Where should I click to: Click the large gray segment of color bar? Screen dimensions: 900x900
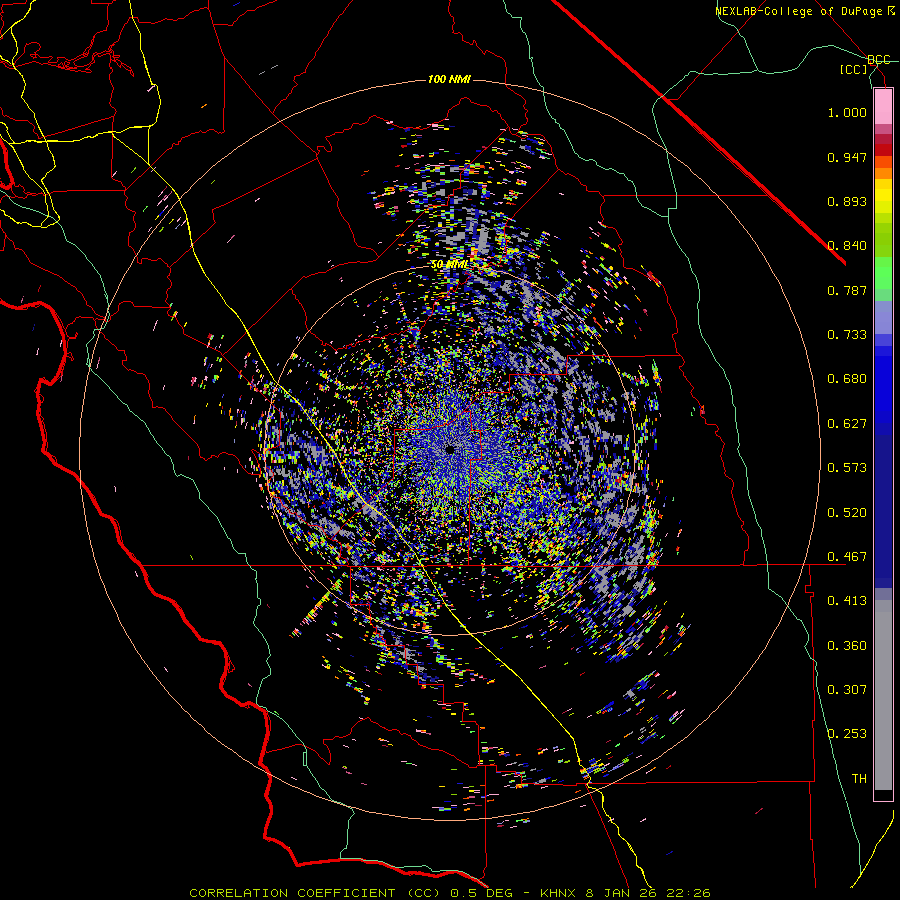[x=883, y=695]
